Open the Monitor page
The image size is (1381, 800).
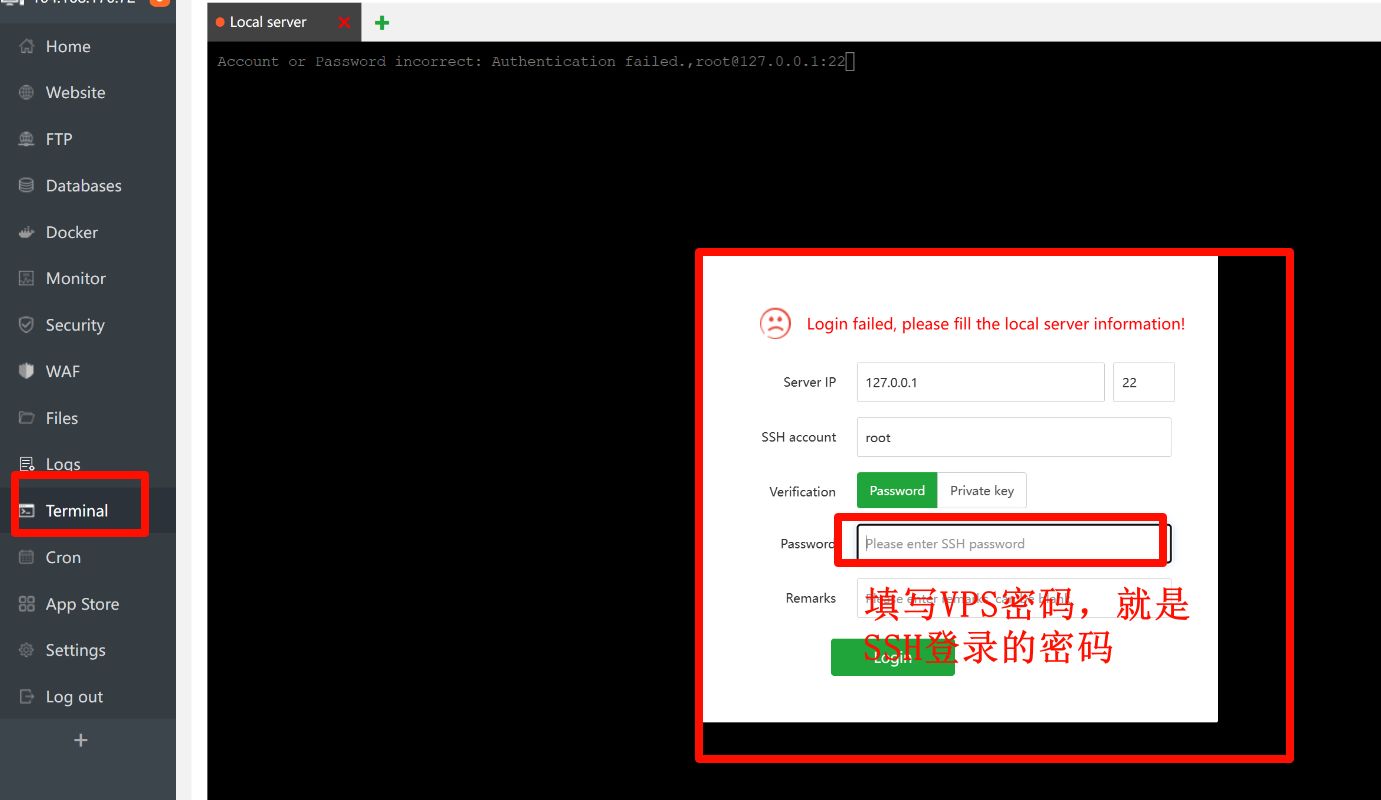88,278
